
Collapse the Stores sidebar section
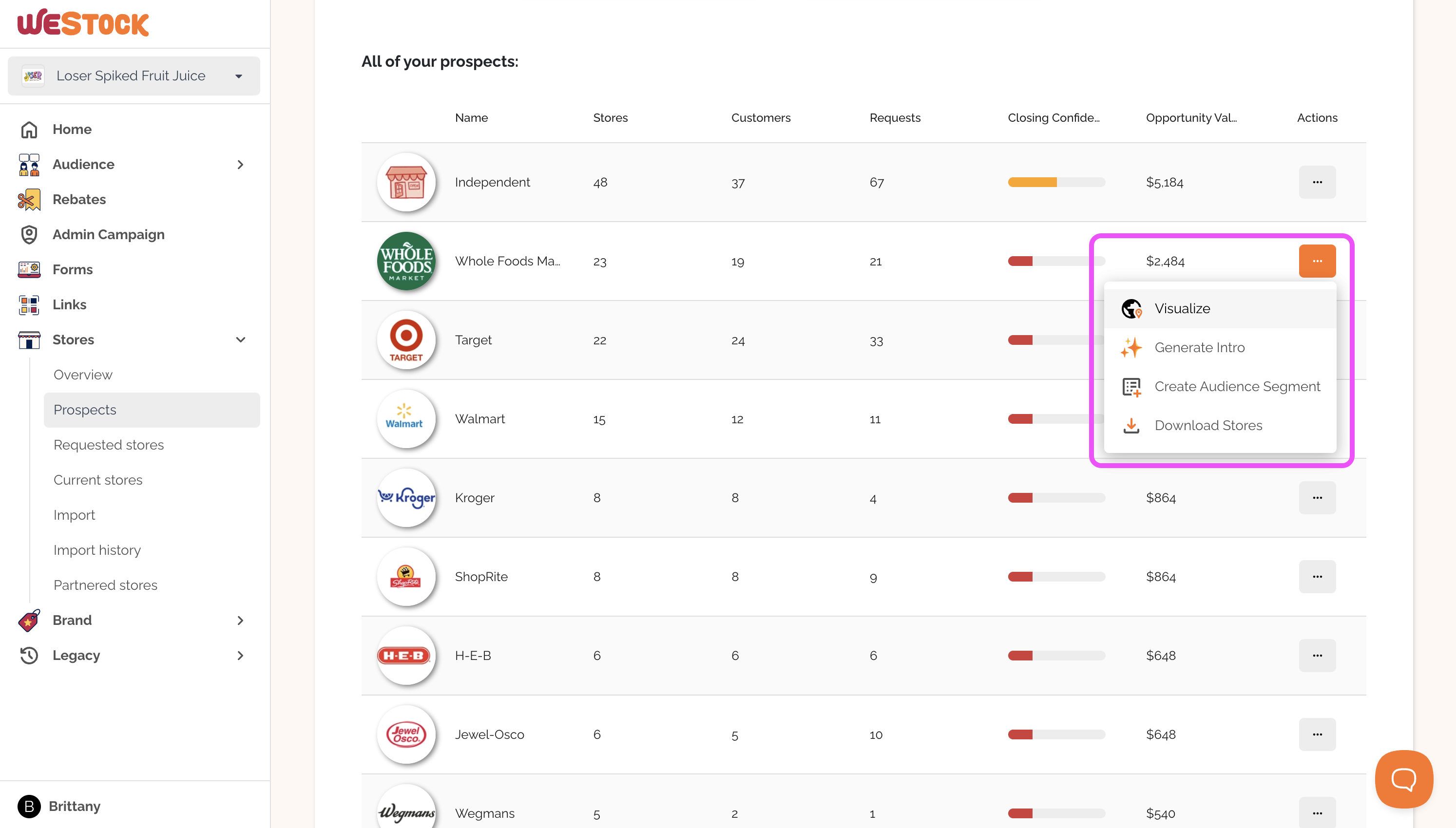240,340
